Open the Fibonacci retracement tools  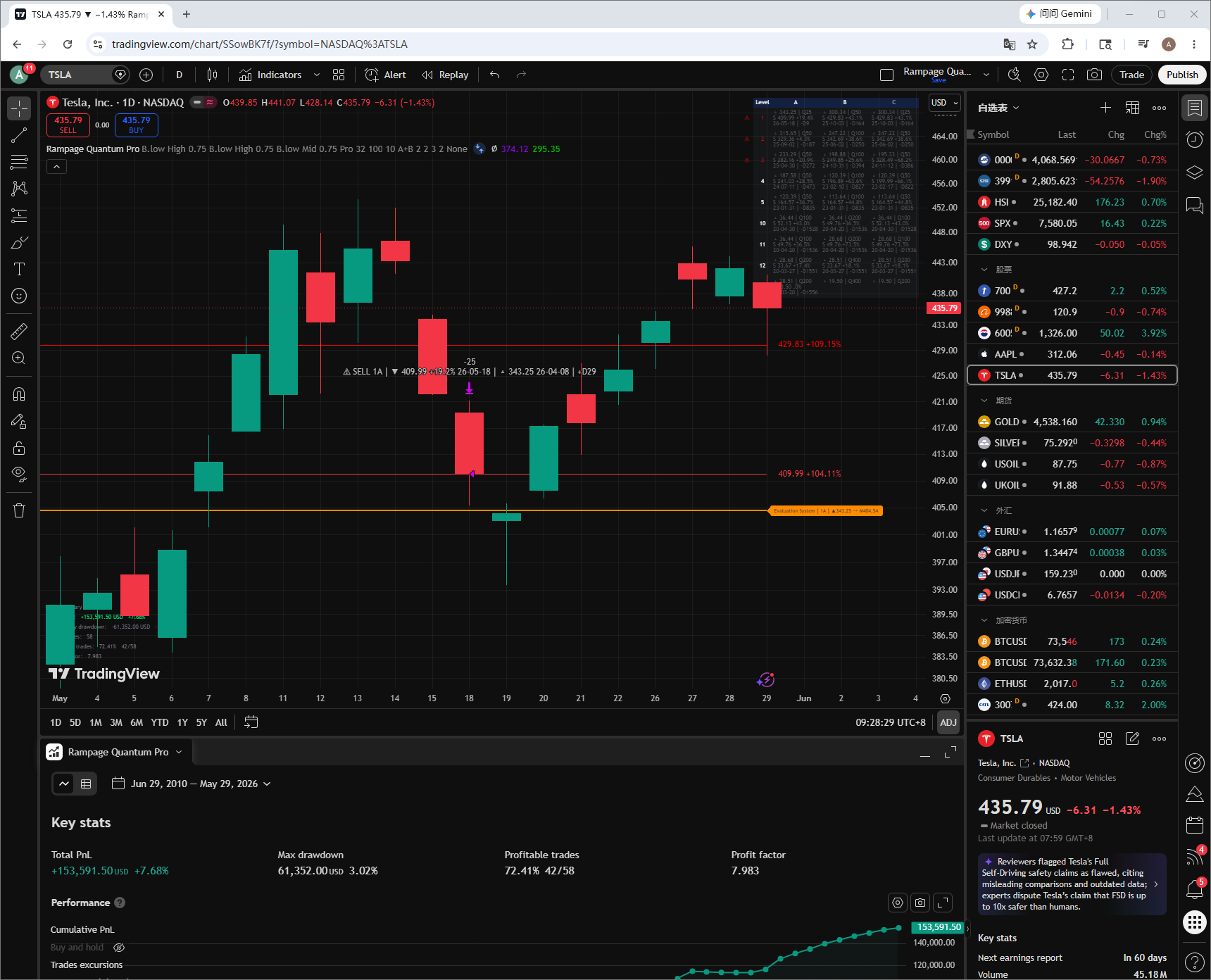point(19,162)
